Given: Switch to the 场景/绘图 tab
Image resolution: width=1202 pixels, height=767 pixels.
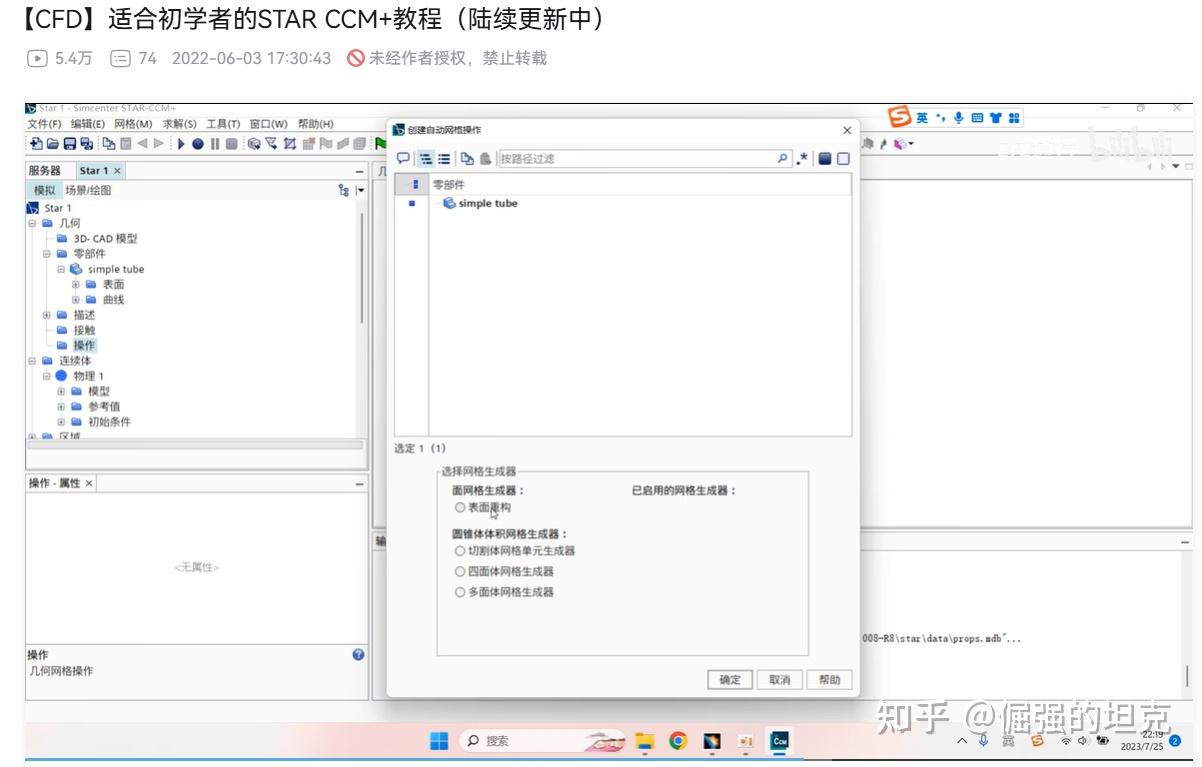Looking at the screenshot, I should [88, 190].
